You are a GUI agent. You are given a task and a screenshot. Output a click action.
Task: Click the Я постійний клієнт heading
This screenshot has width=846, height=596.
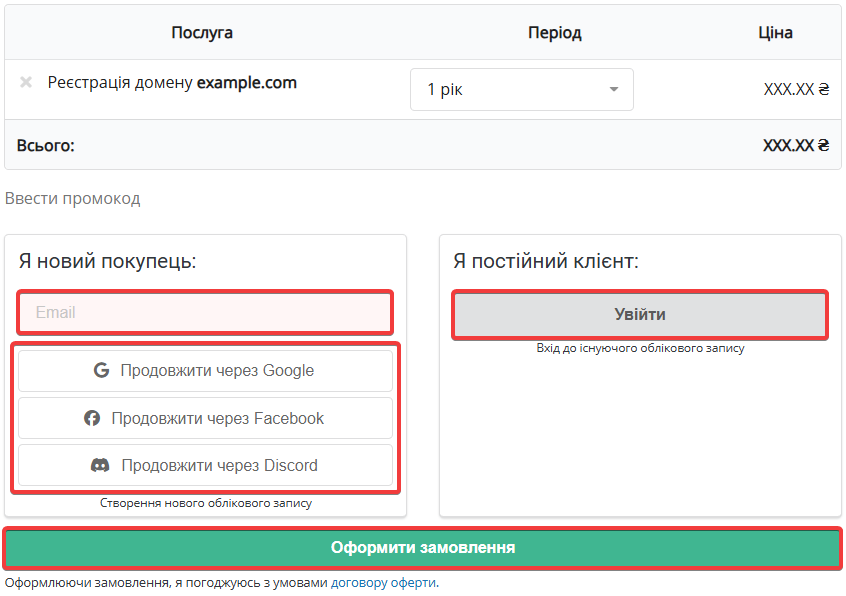(545, 262)
